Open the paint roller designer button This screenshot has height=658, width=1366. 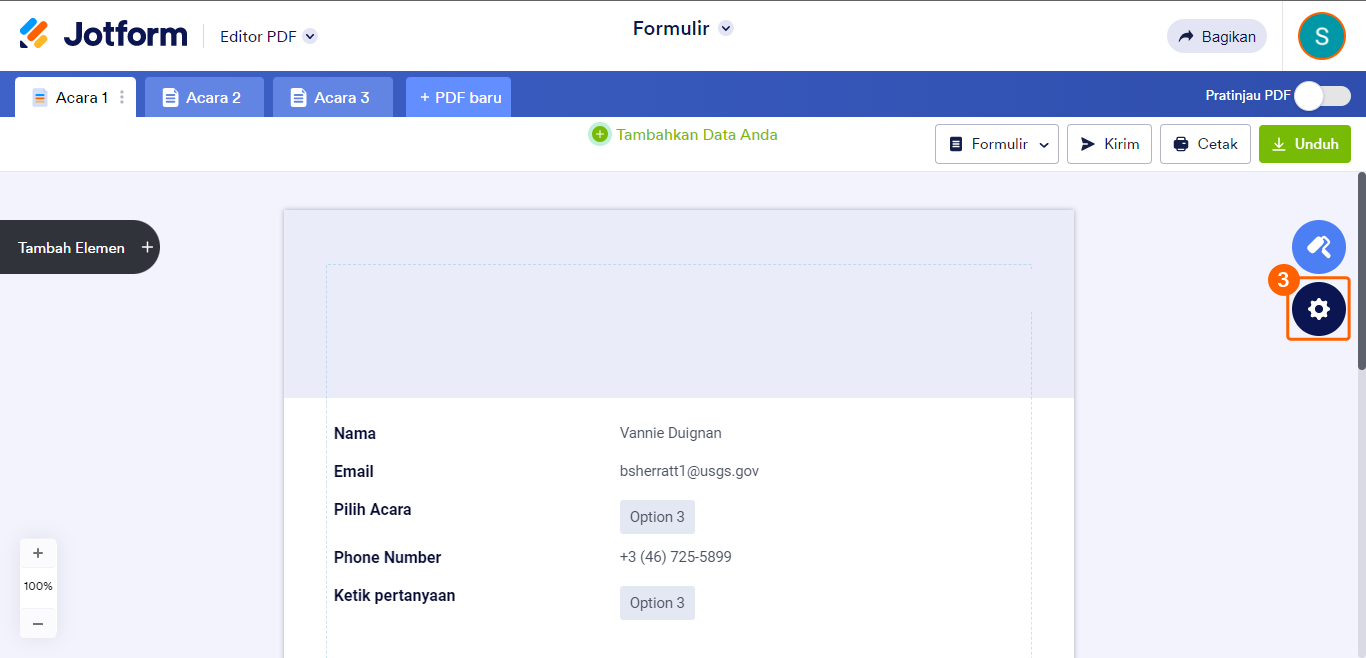1318,247
